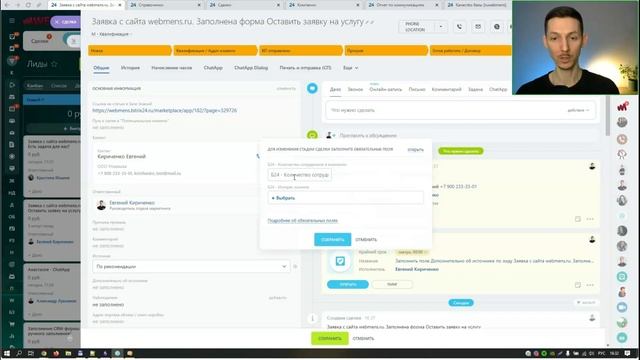Click the 'Что нужно сделать' input field

pos(460,110)
